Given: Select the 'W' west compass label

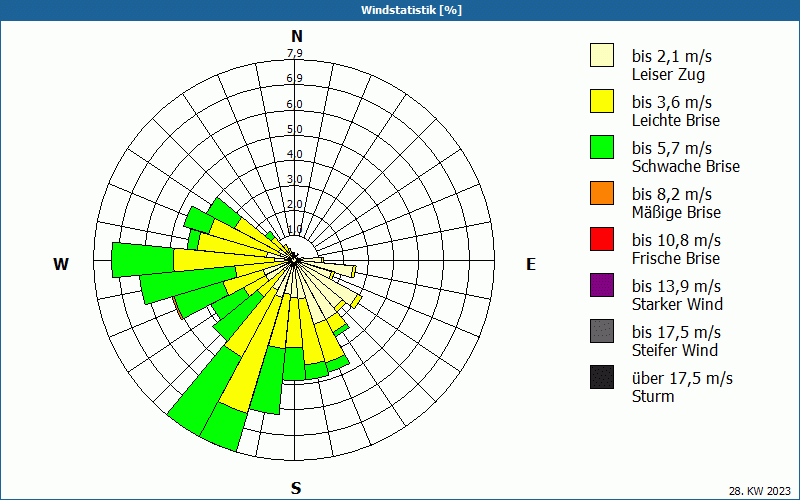Looking at the screenshot, I should point(61,264).
